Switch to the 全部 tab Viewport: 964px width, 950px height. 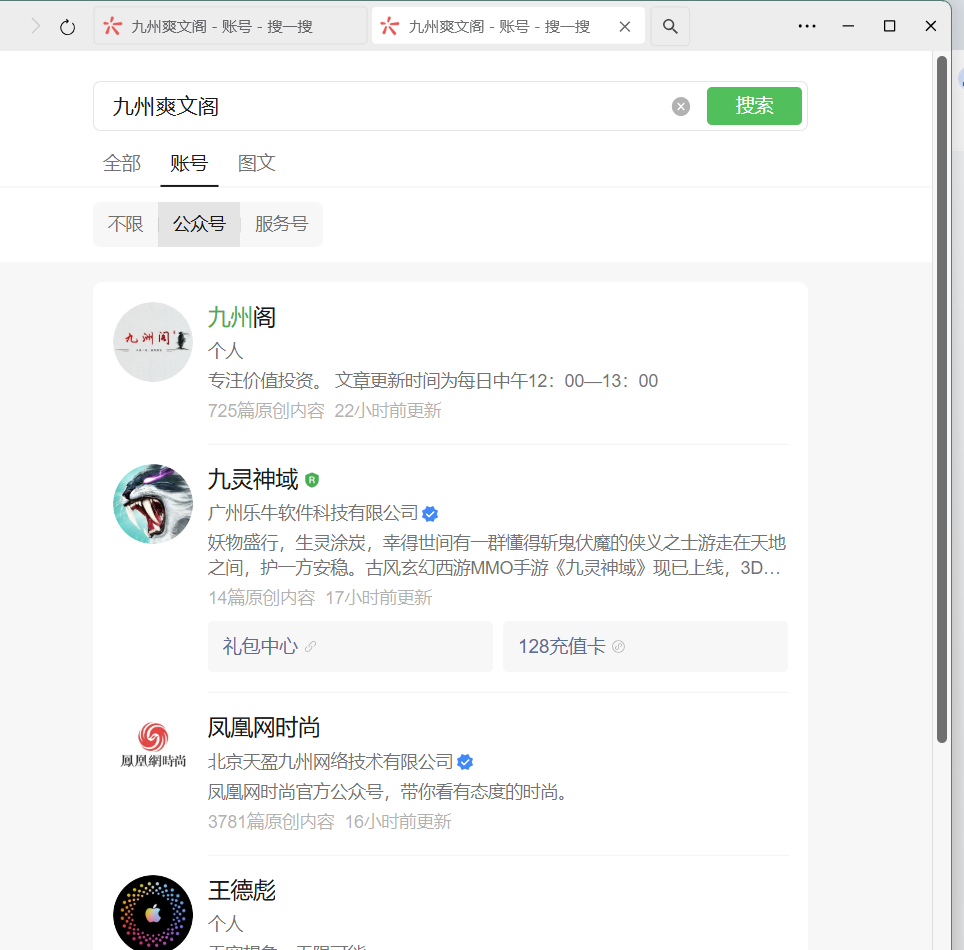tap(122, 164)
